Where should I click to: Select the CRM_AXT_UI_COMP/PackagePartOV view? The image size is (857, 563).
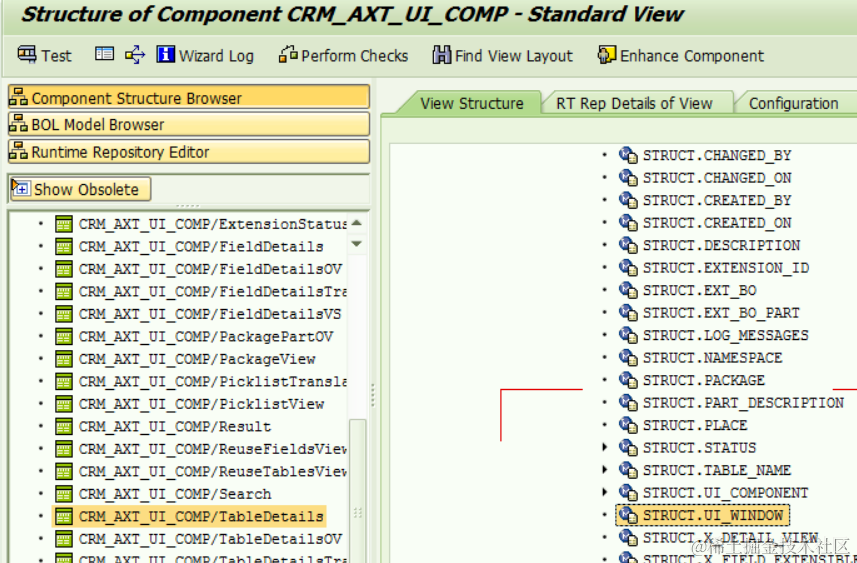[206, 336]
